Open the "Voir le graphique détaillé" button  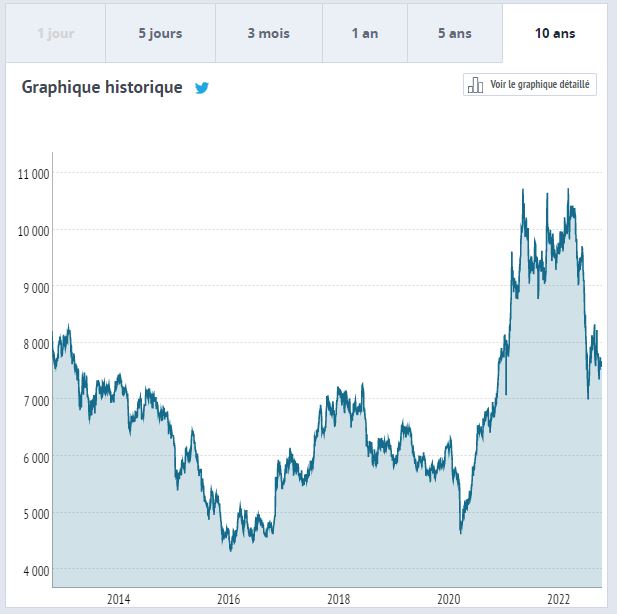(531, 85)
